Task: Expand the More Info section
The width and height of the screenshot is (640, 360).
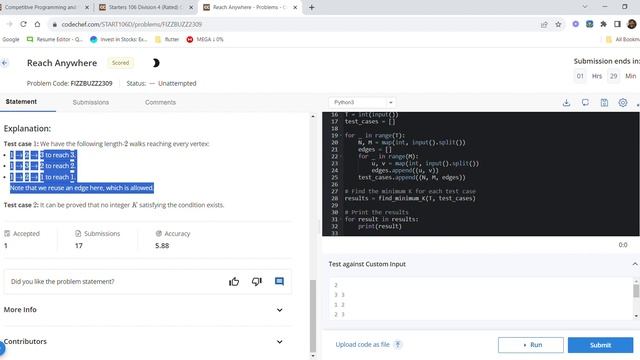Action: [147, 310]
